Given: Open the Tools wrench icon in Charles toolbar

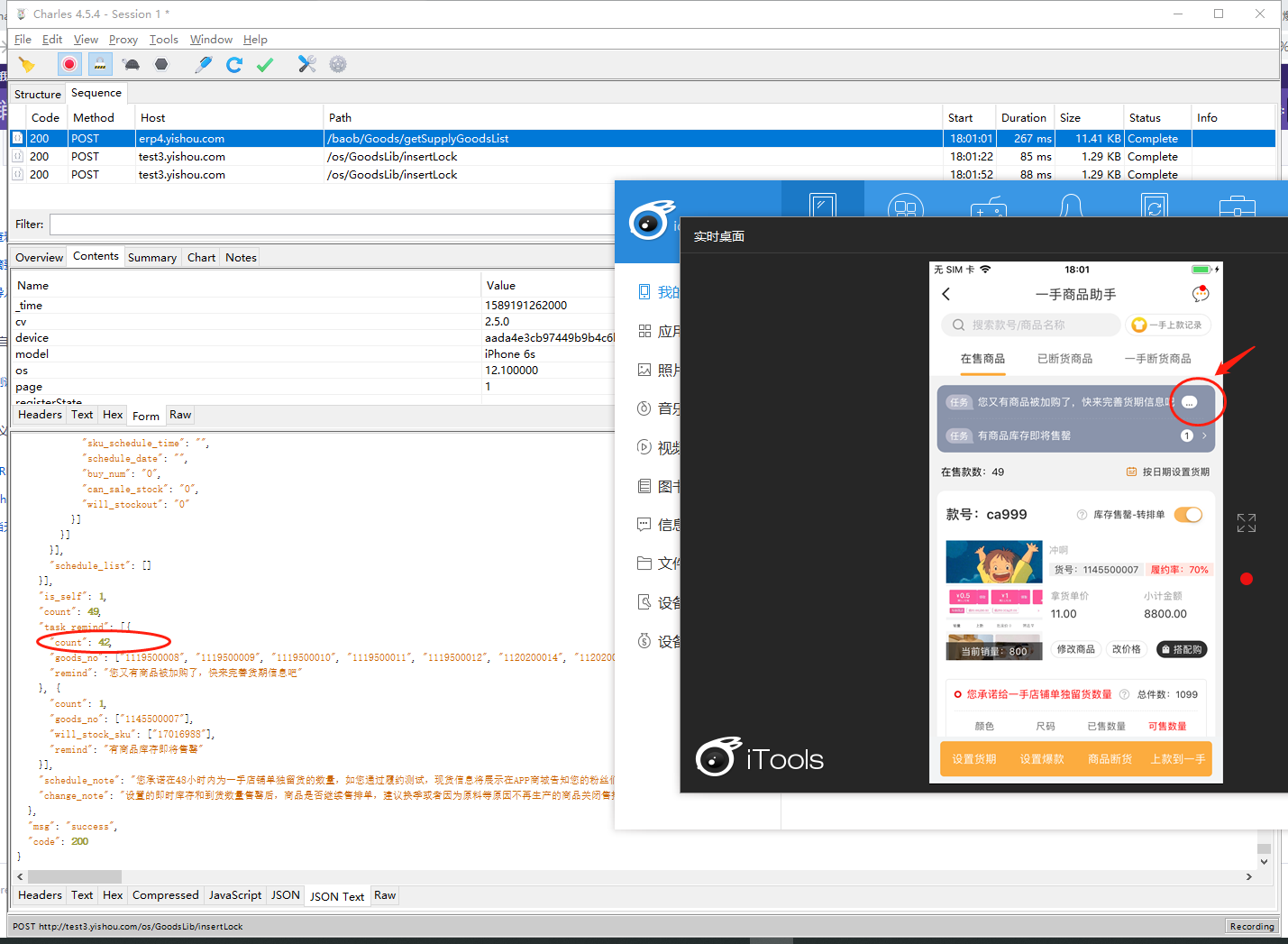Looking at the screenshot, I should pos(307,64).
